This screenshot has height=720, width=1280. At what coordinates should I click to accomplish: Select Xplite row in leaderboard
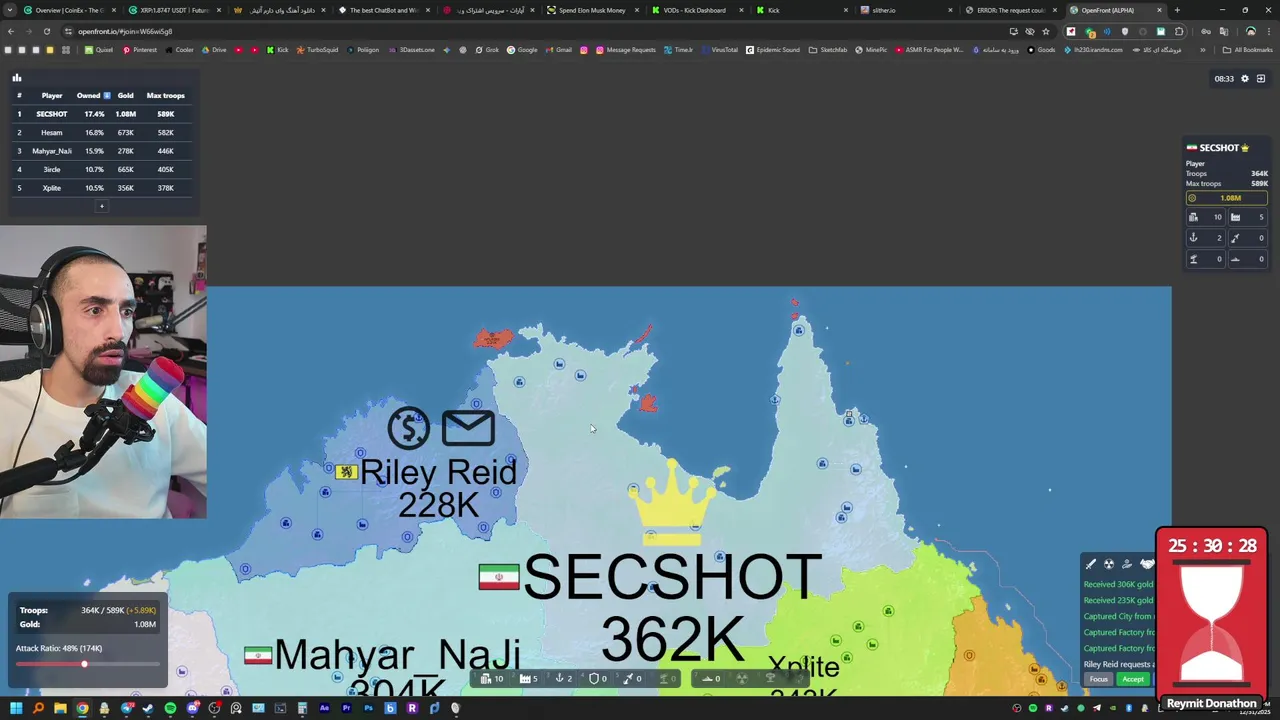coord(101,188)
